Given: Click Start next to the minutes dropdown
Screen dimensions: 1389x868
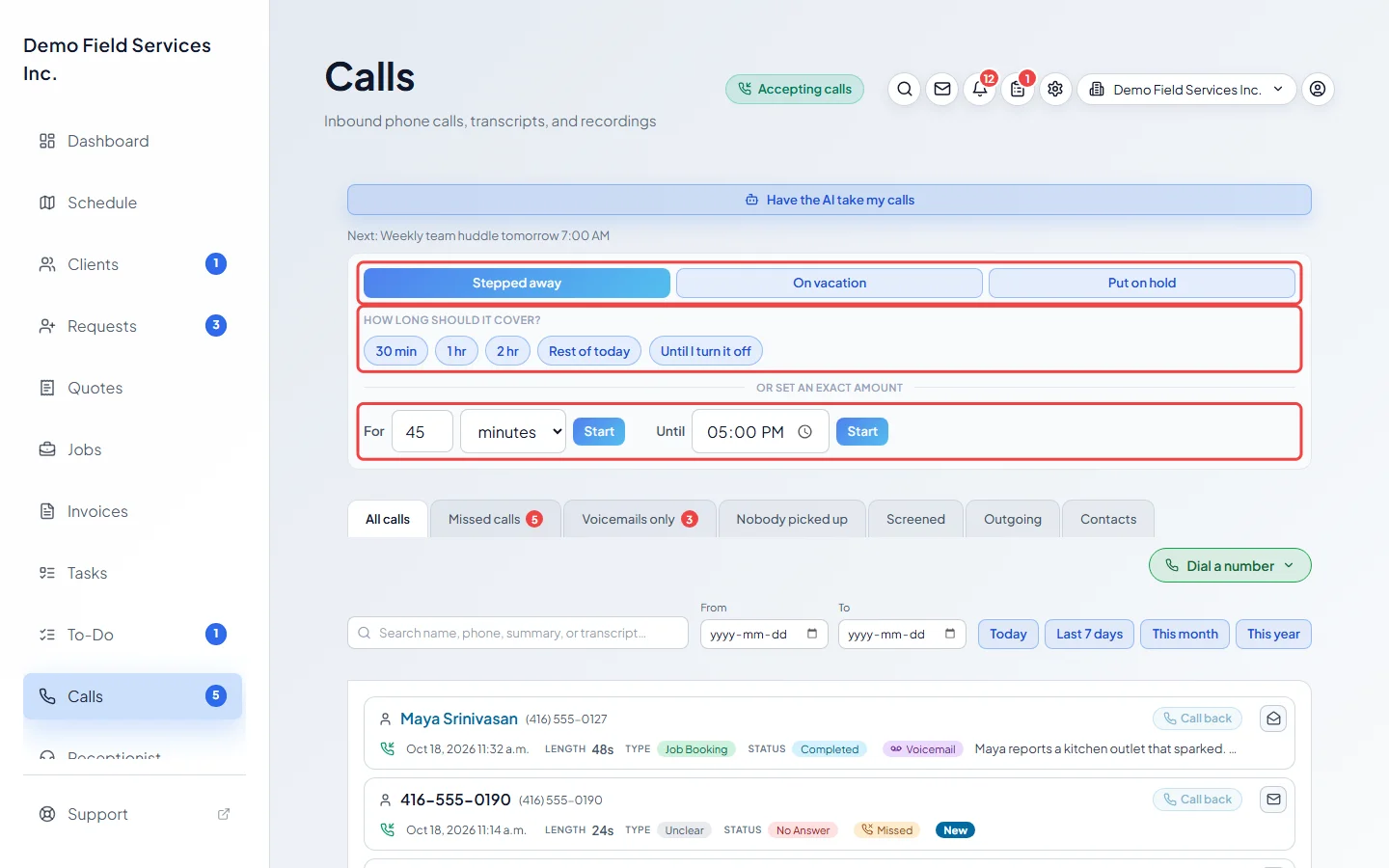Looking at the screenshot, I should tap(599, 431).
